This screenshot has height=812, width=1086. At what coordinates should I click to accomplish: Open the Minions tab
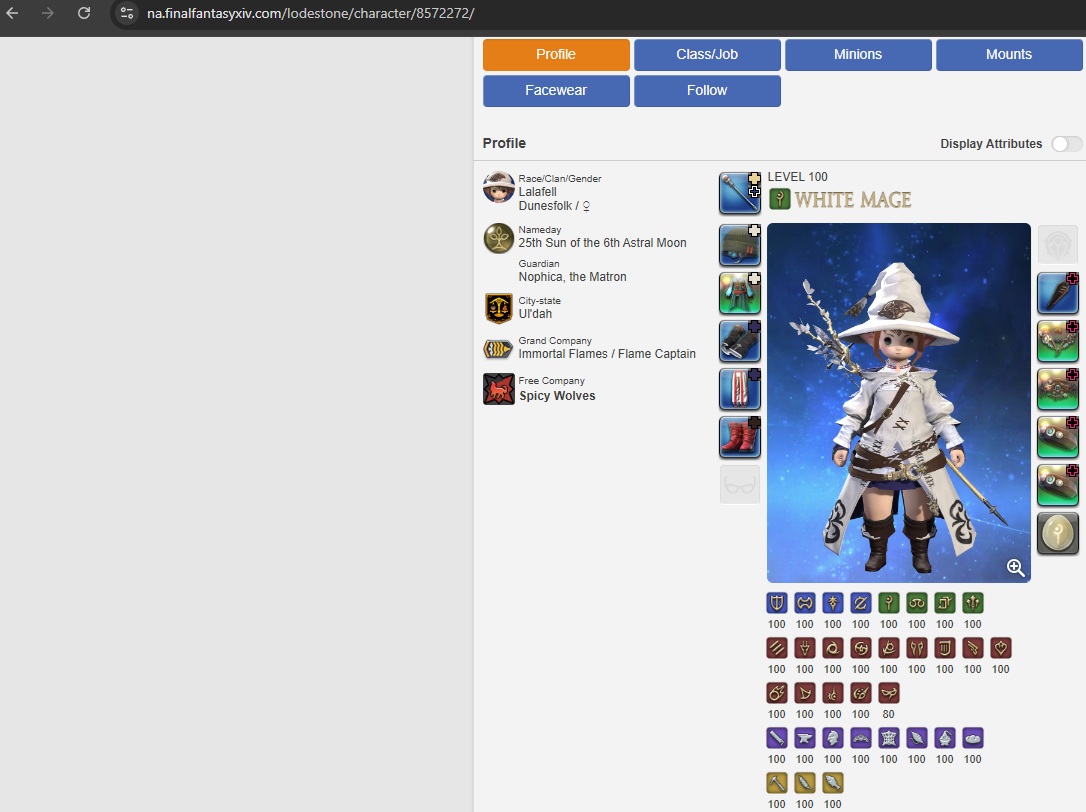pos(858,55)
